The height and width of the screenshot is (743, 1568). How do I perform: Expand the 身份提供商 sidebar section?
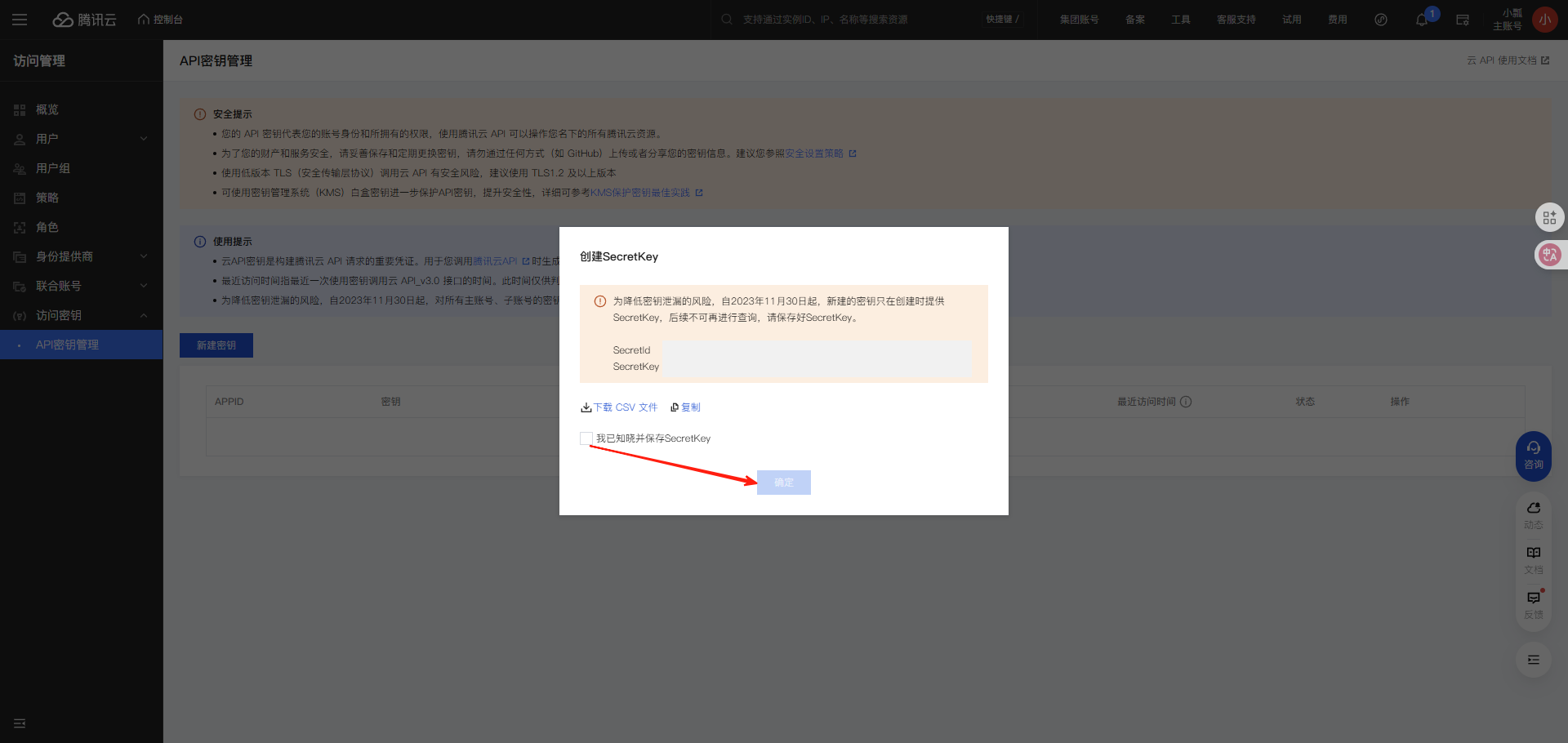pyautogui.click(x=82, y=256)
